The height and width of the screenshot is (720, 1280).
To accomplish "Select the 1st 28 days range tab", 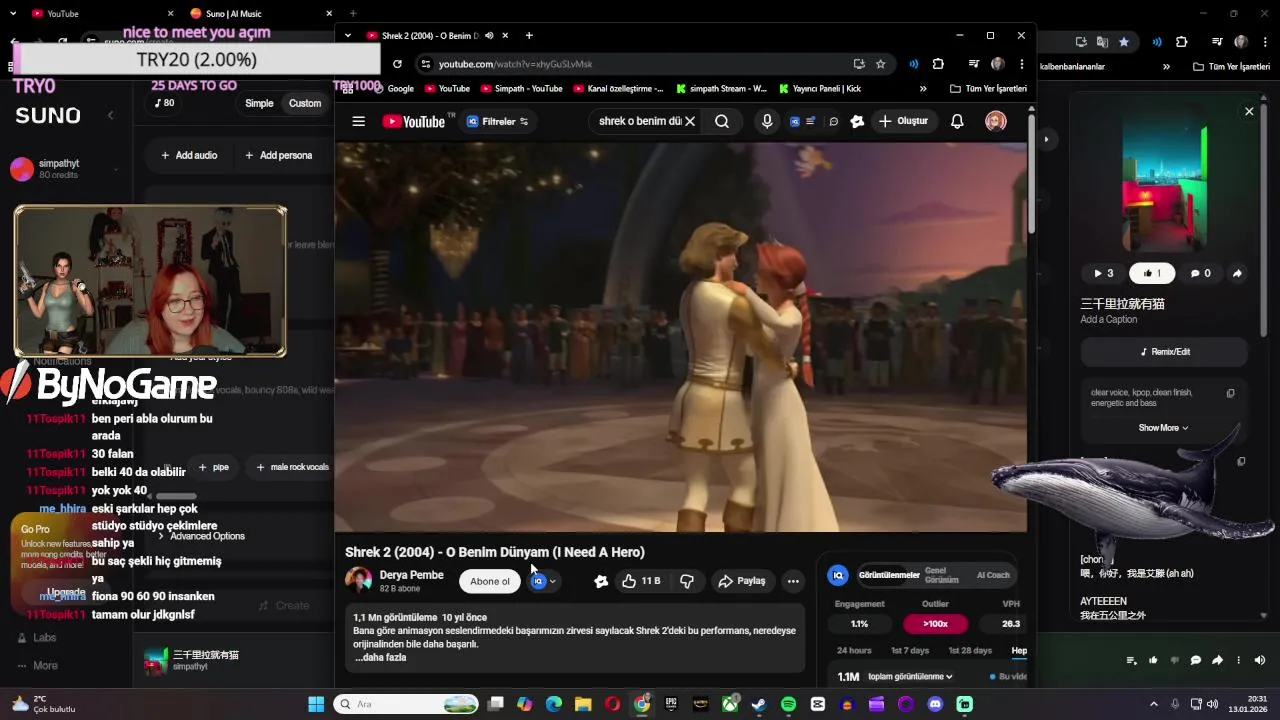I will pyautogui.click(x=970, y=651).
